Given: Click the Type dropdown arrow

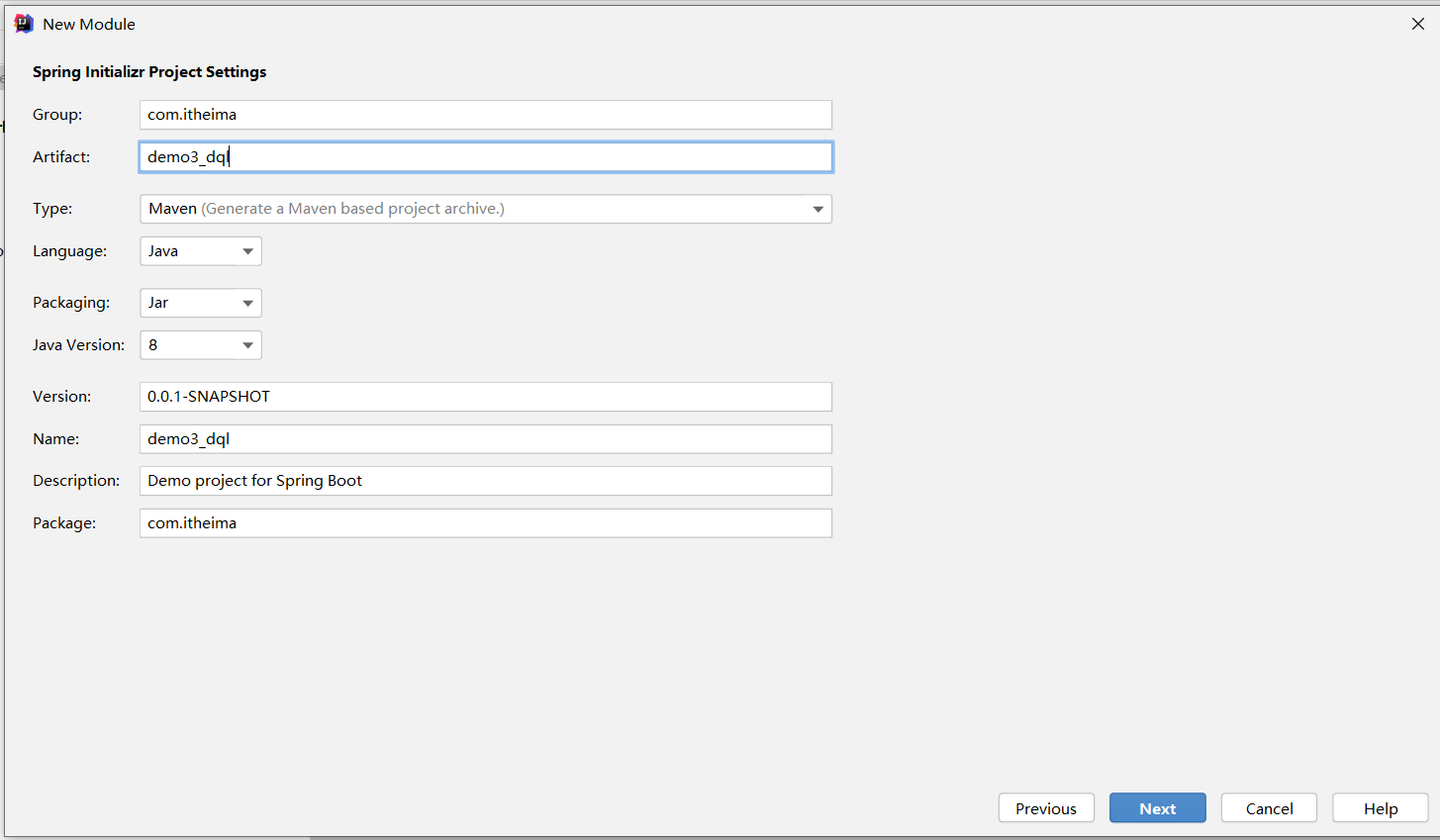Looking at the screenshot, I should pyautogui.click(x=817, y=209).
